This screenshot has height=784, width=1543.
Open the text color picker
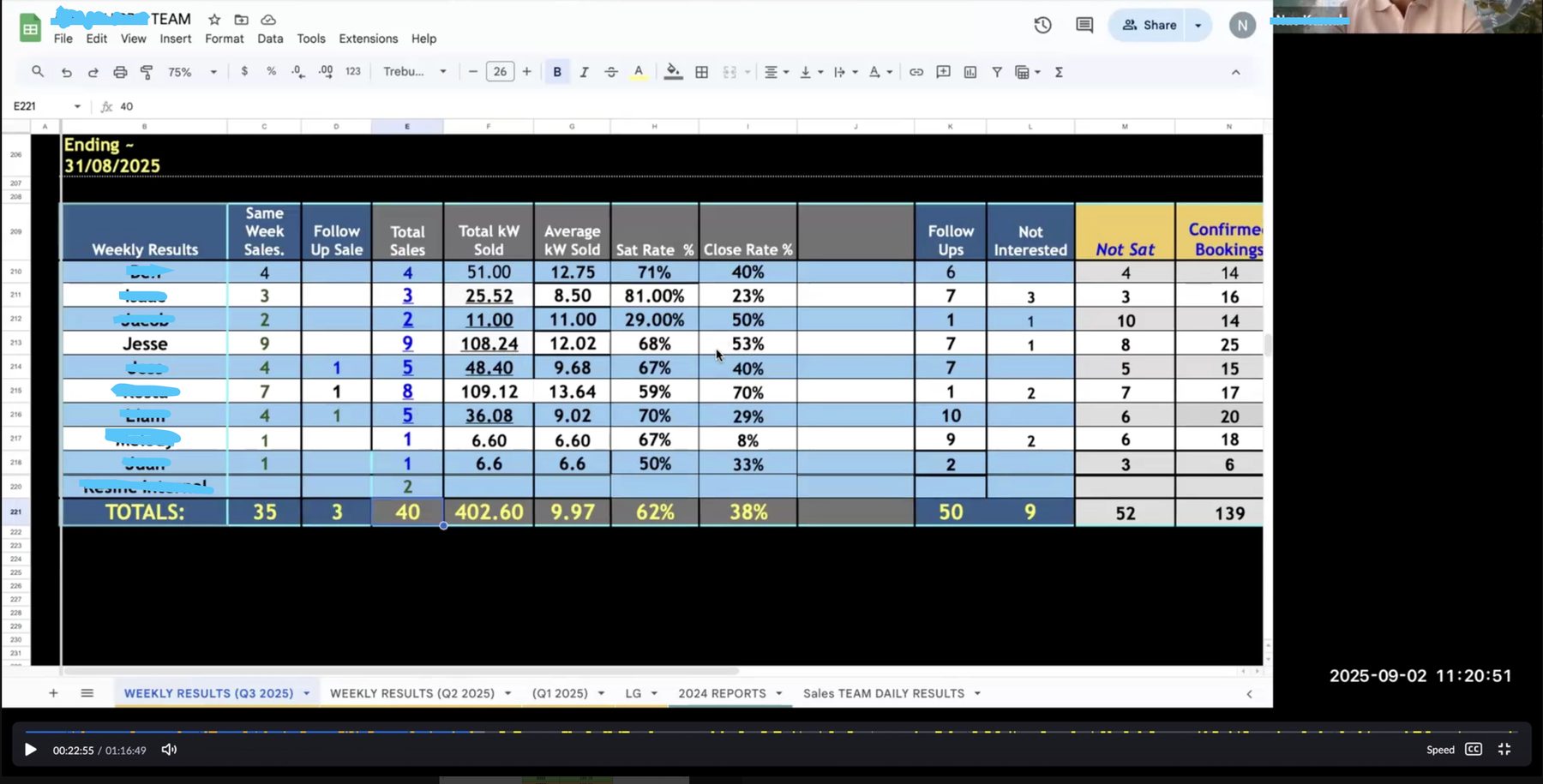click(639, 72)
